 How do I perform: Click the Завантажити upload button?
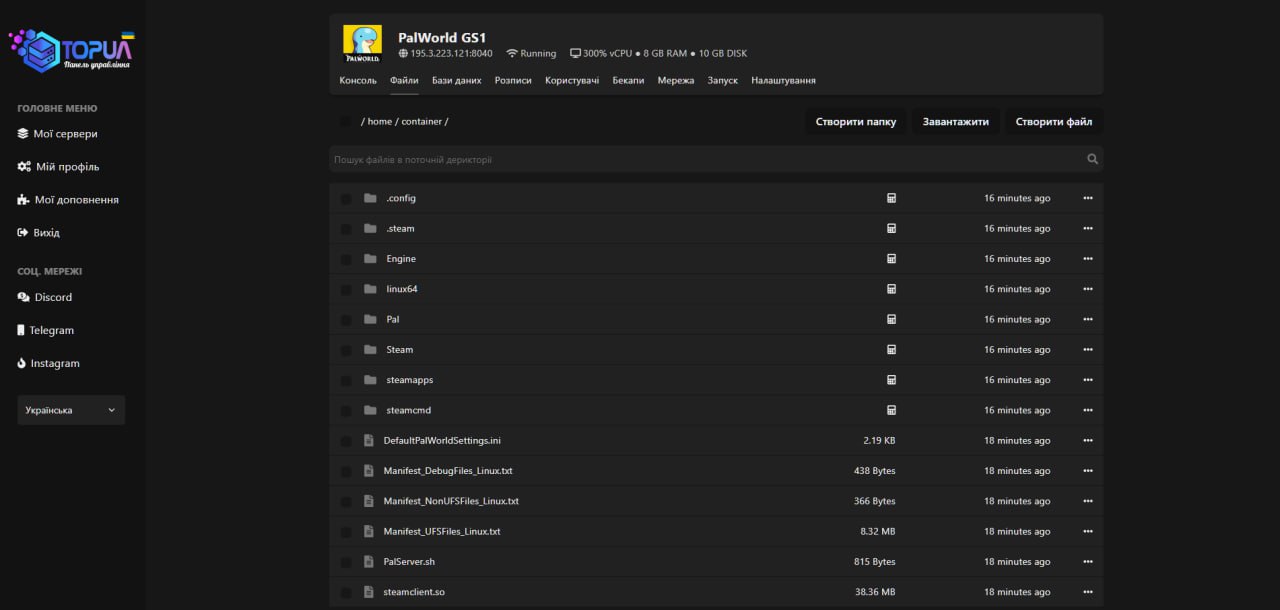tap(955, 122)
